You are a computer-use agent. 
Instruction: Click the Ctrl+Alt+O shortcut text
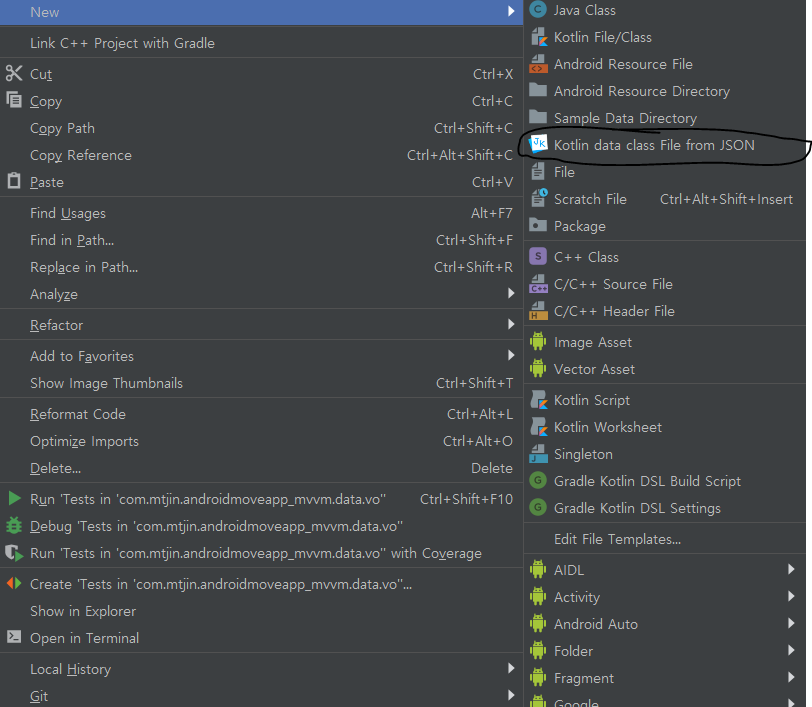coord(477,441)
